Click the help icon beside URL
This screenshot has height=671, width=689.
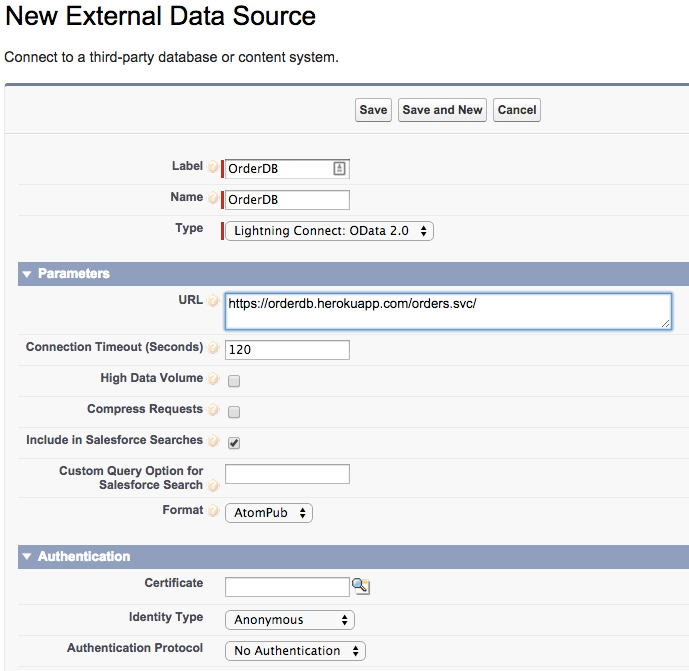[212, 301]
